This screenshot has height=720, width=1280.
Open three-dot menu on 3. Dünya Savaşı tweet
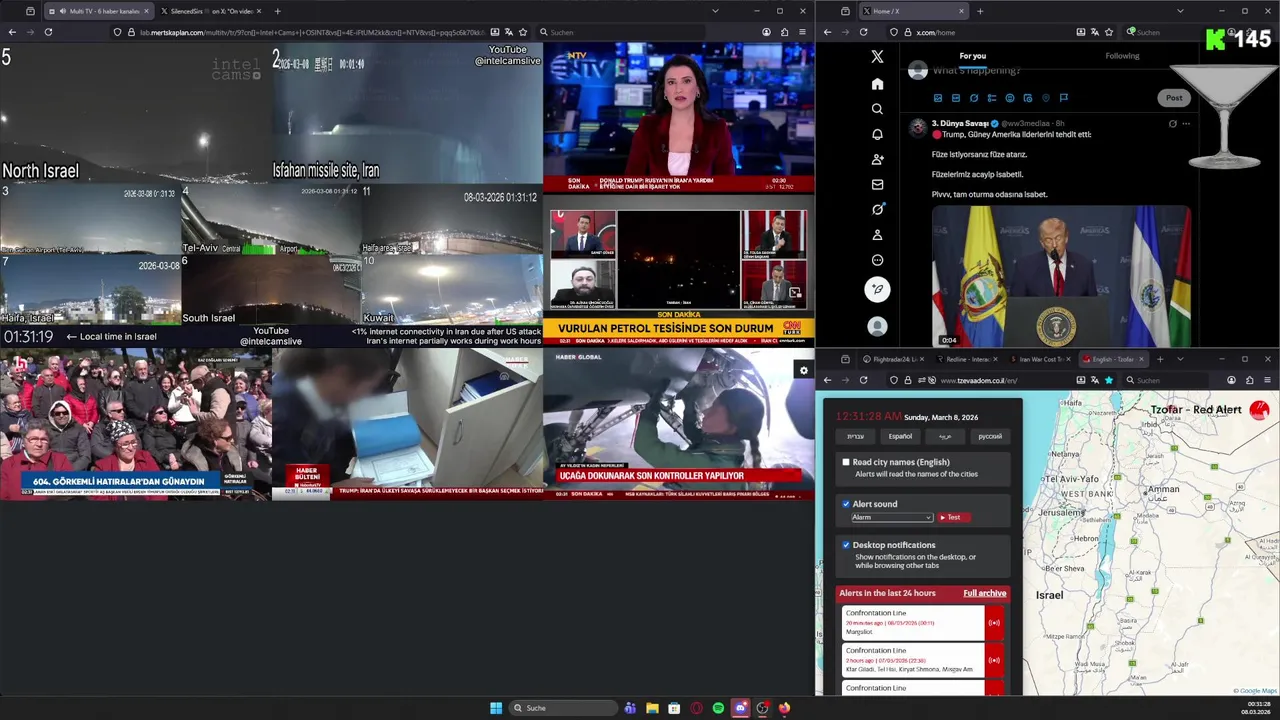tap(1186, 124)
